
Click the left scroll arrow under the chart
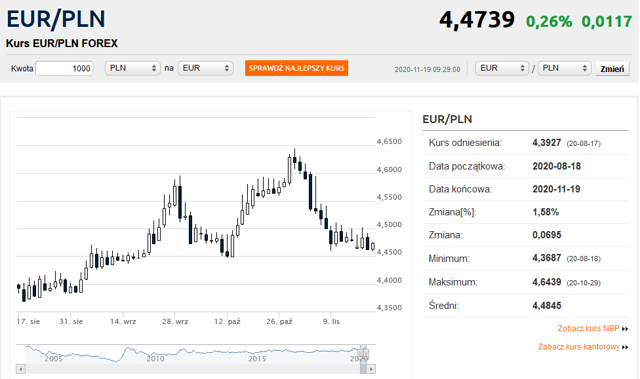(x=21, y=369)
